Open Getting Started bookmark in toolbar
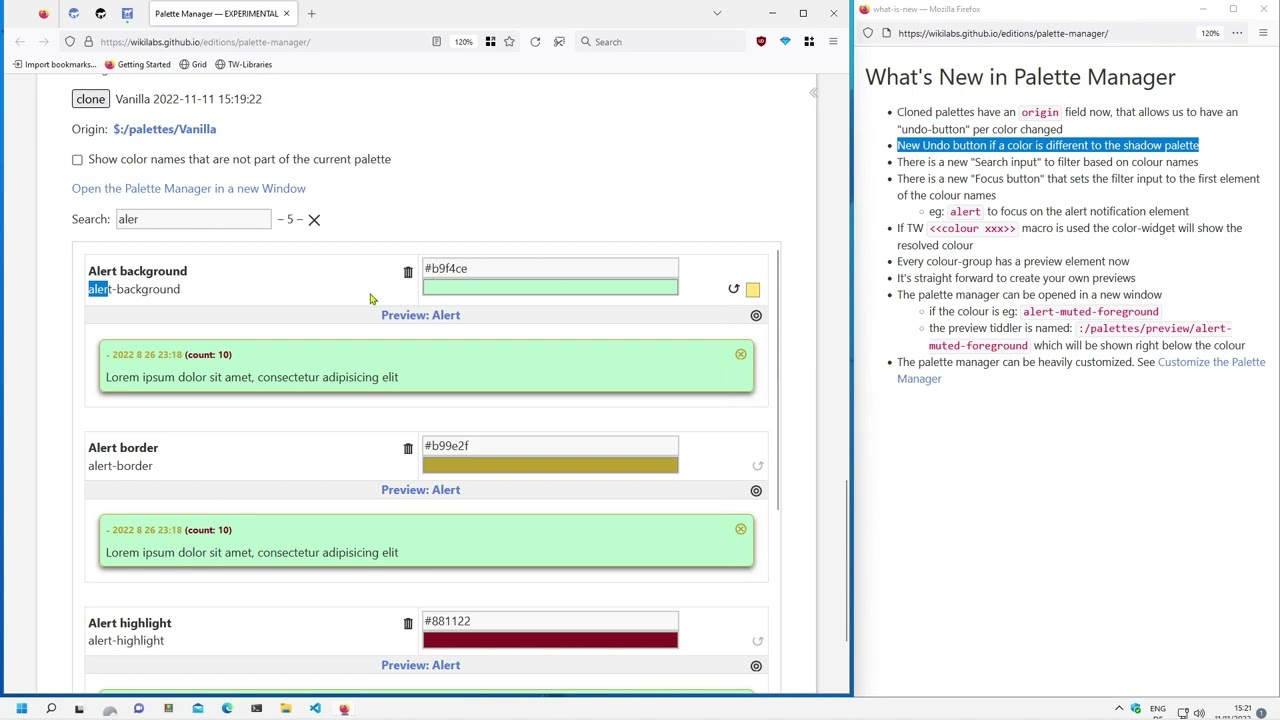The width and height of the screenshot is (1280, 720). pos(137,65)
